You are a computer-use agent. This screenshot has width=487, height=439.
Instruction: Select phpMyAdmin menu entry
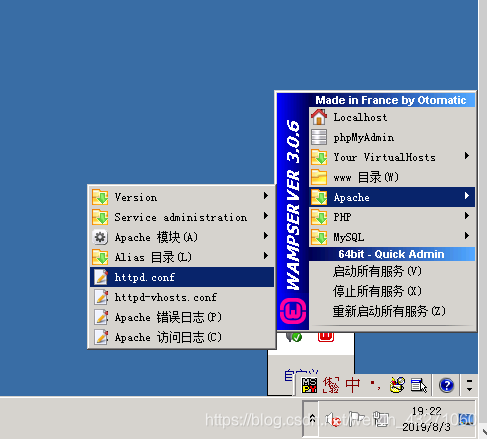(392, 137)
